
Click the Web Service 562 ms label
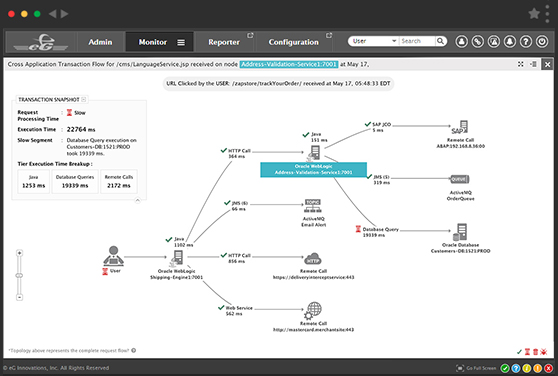click(x=235, y=311)
